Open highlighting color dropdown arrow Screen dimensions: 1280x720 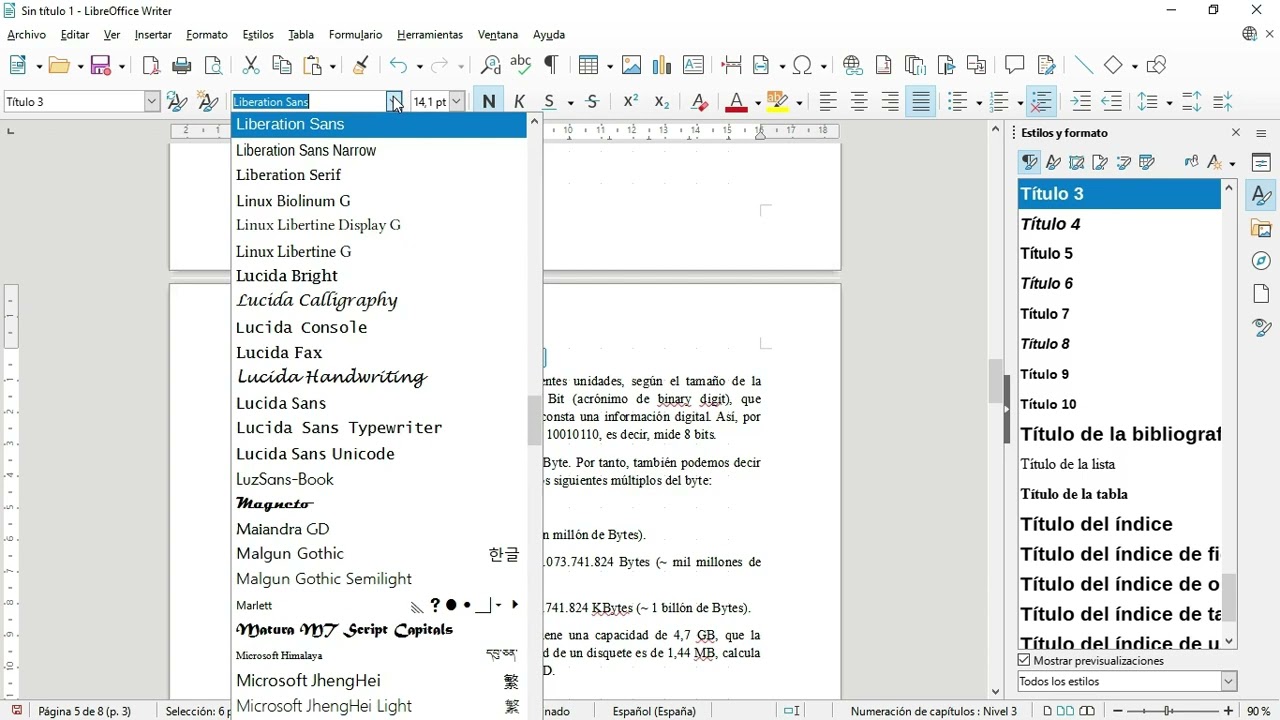pos(799,102)
